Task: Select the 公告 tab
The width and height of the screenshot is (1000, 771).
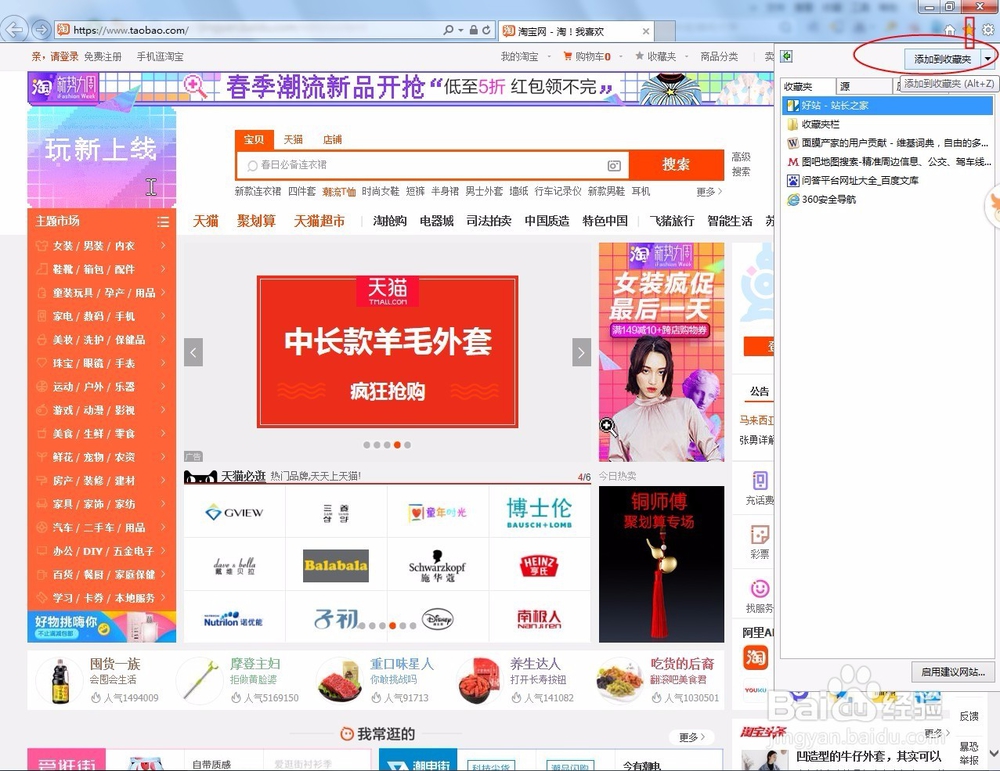Action: coord(759,392)
